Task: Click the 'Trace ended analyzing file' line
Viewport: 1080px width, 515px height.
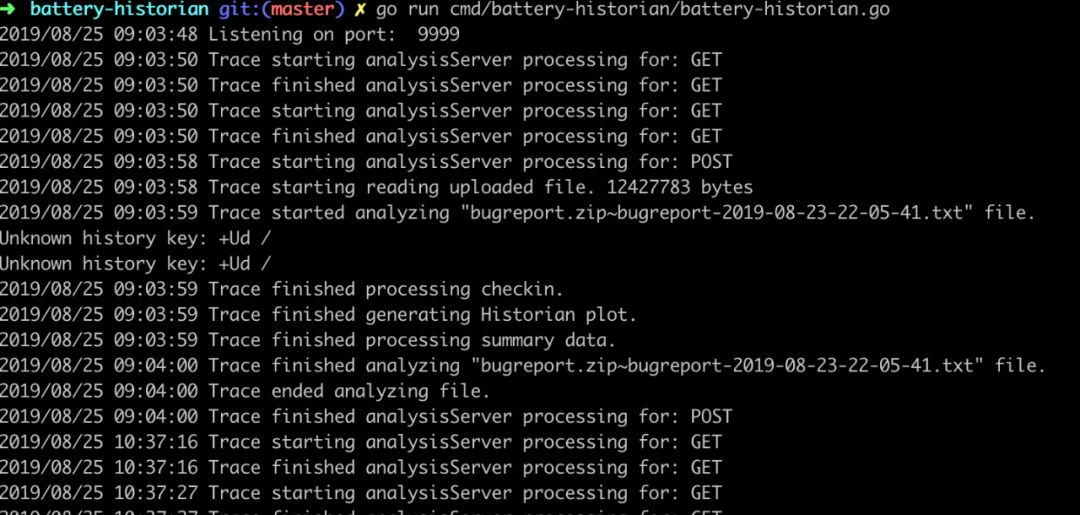Action: click(x=245, y=391)
